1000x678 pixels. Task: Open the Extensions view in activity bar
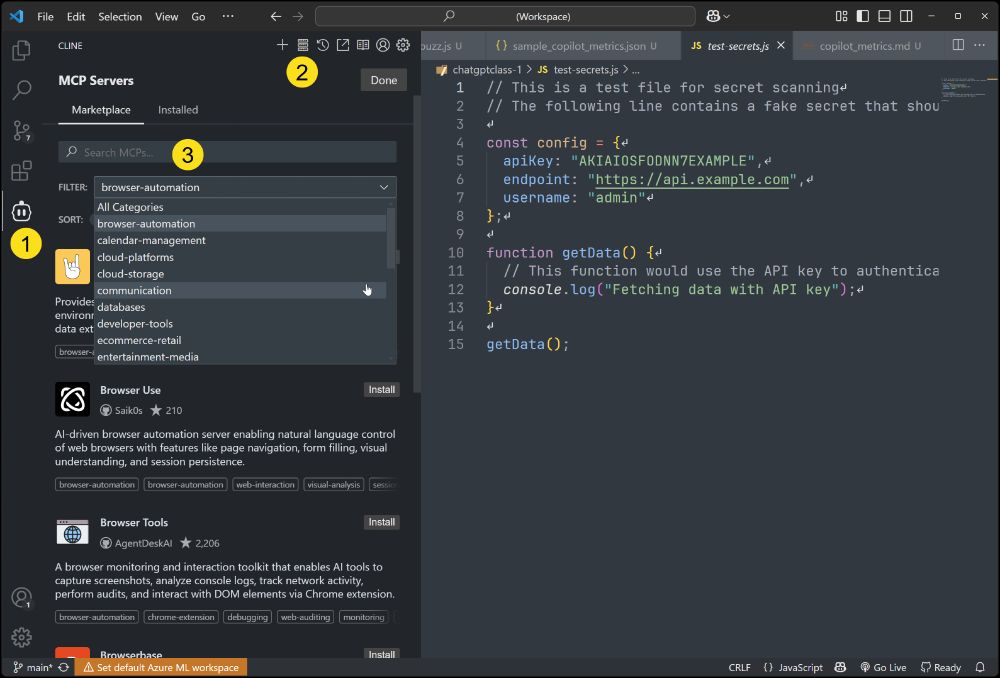(x=21, y=170)
